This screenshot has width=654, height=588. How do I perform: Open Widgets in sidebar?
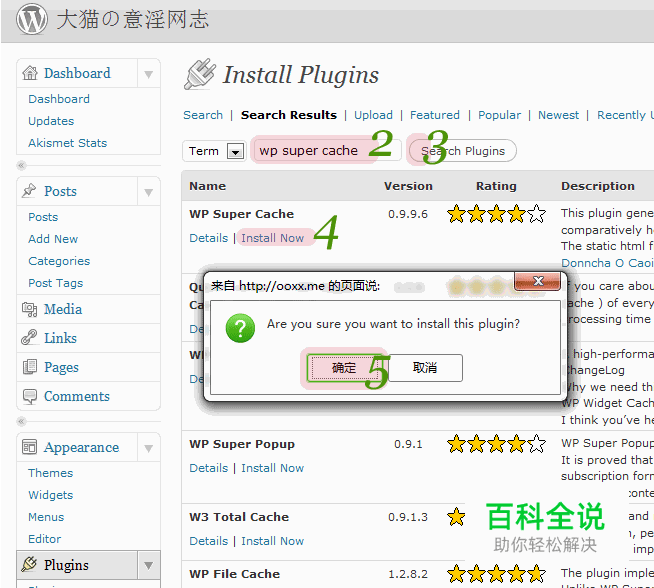click(50, 495)
